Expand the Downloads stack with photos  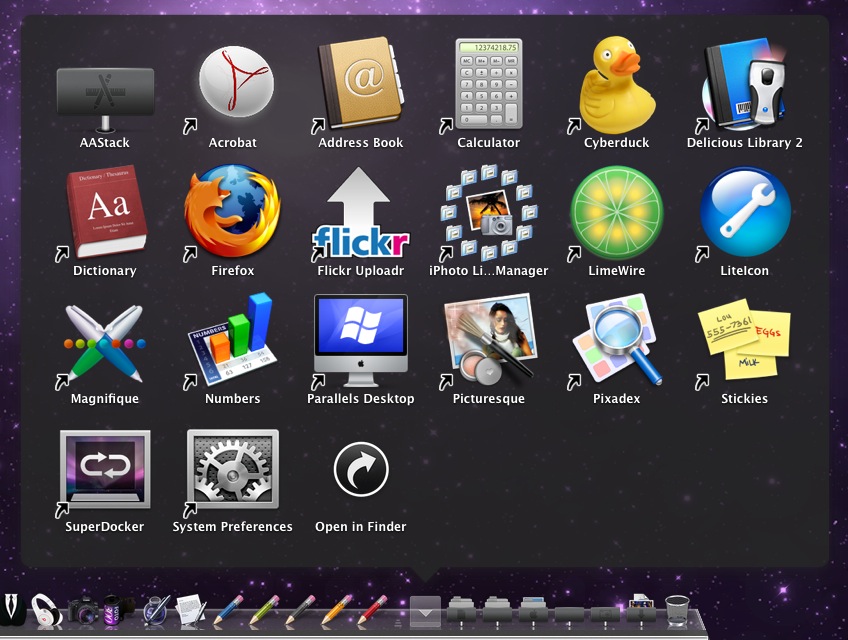641,608
